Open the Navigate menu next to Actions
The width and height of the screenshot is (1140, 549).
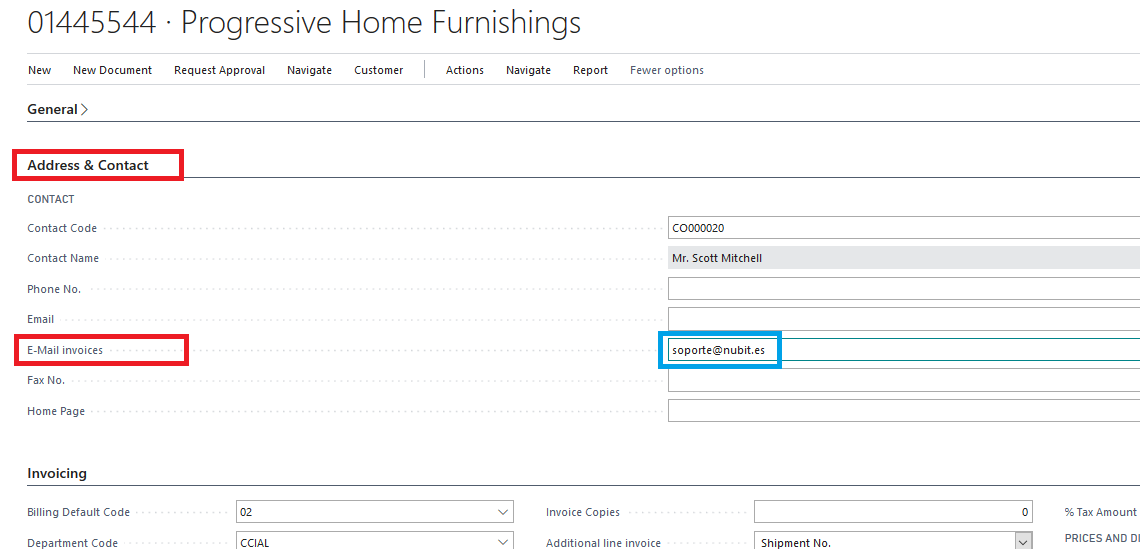point(529,70)
